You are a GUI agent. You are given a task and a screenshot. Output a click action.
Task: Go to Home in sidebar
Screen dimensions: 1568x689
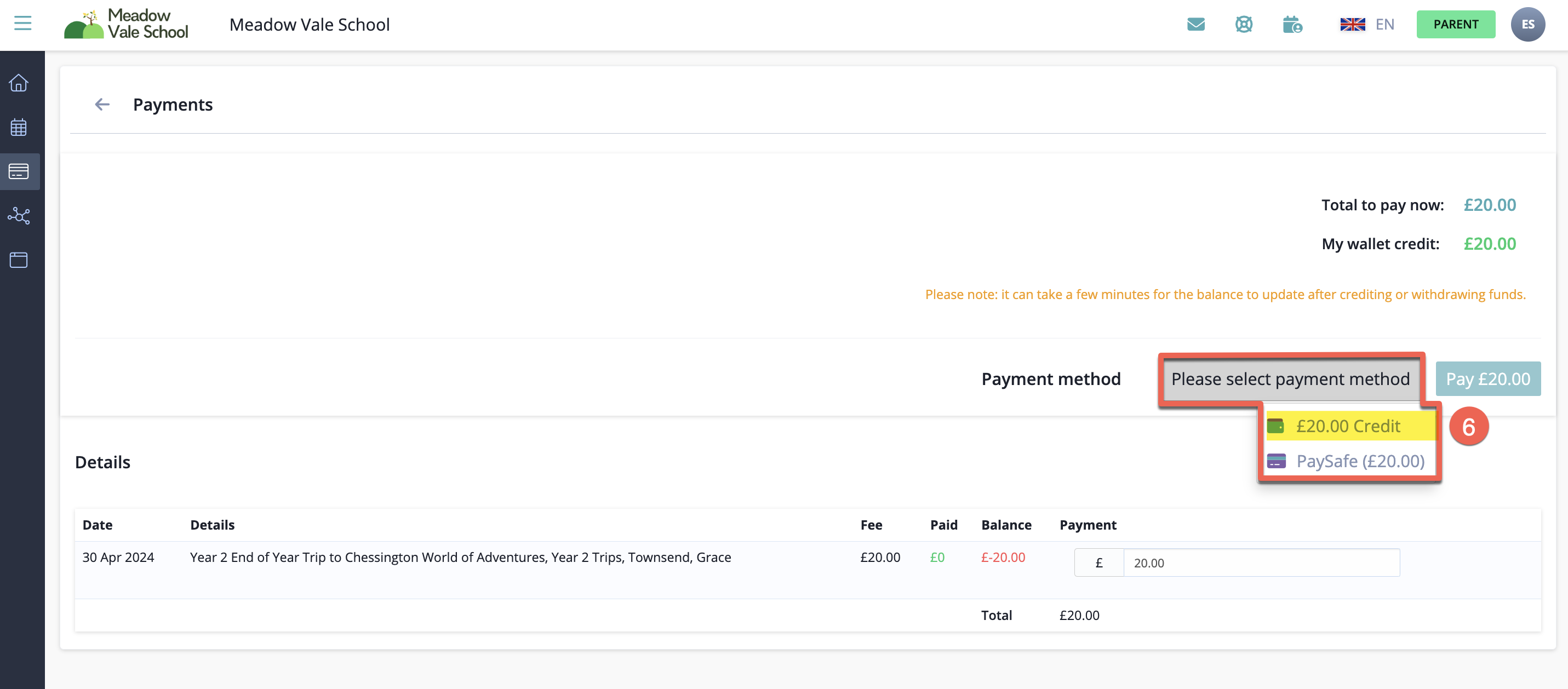point(19,83)
